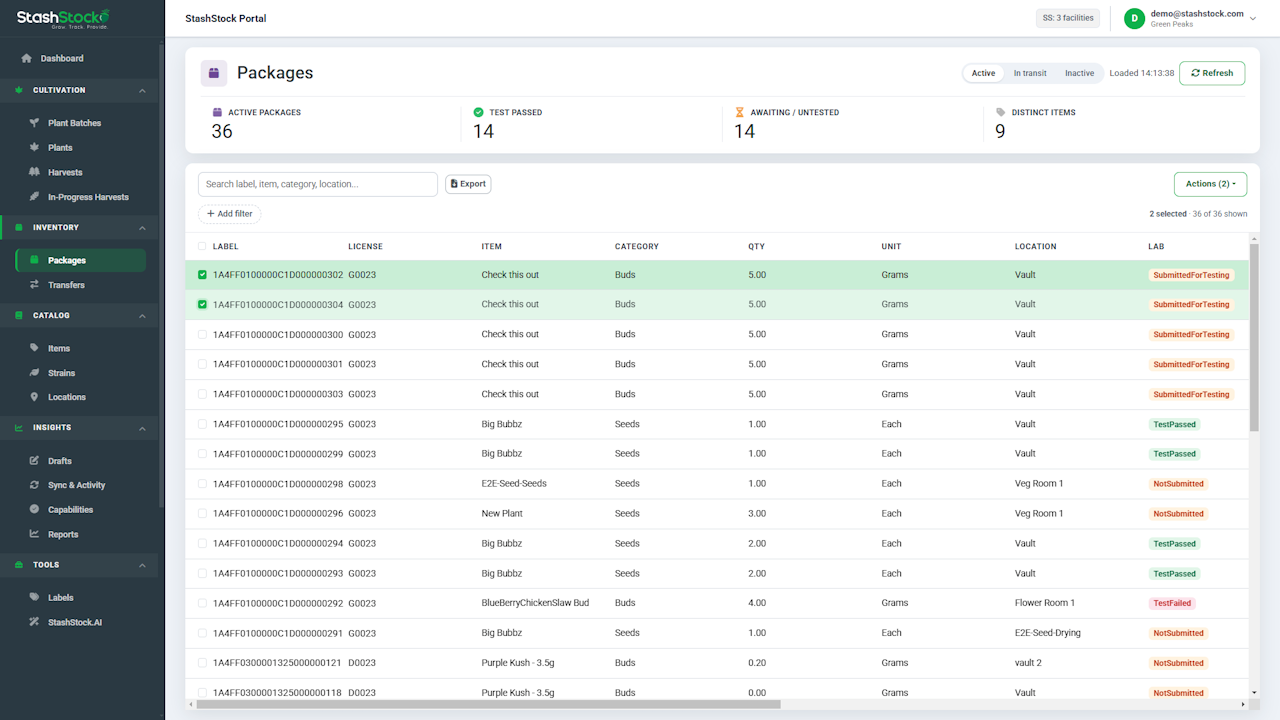
Task: Open the Actions (2) dropdown
Action: tap(1210, 184)
